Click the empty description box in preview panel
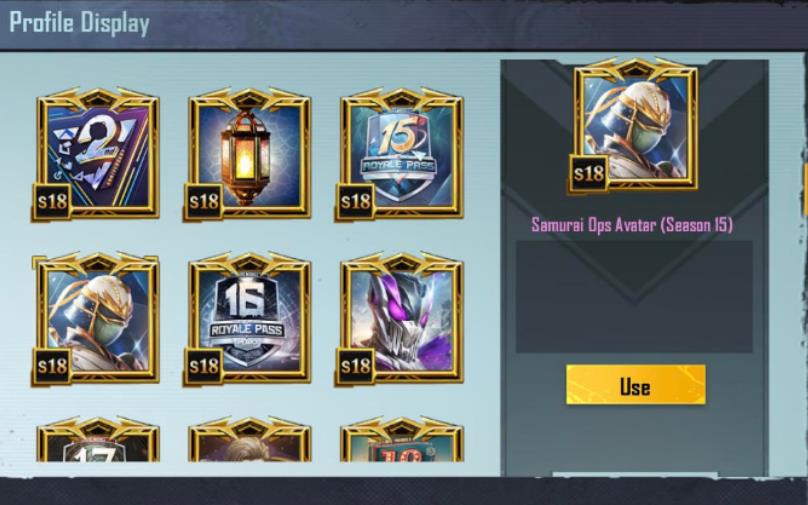Image resolution: width=808 pixels, height=505 pixels. tap(634, 297)
